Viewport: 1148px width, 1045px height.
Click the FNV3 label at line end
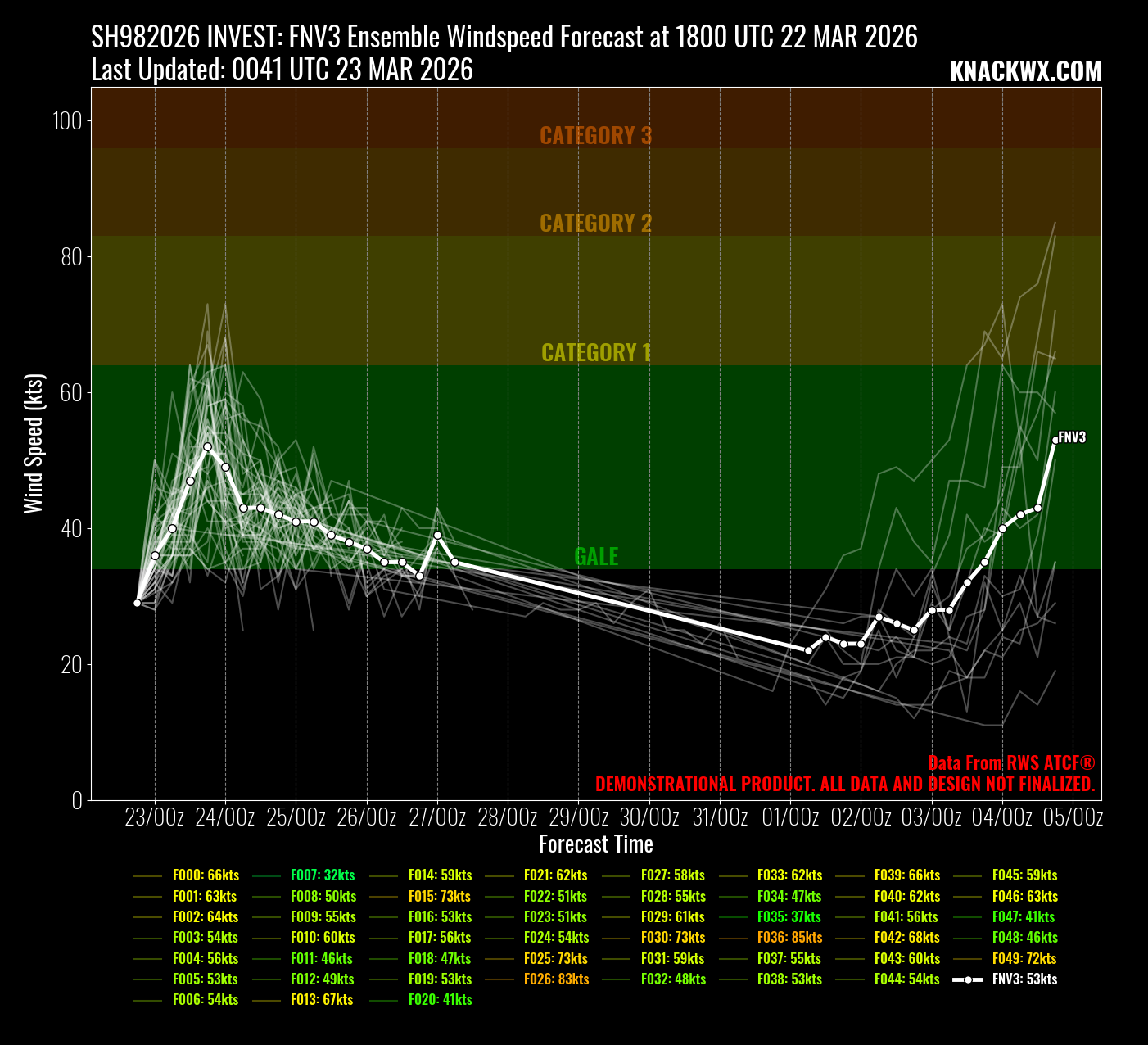click(x=1072, y=437)
